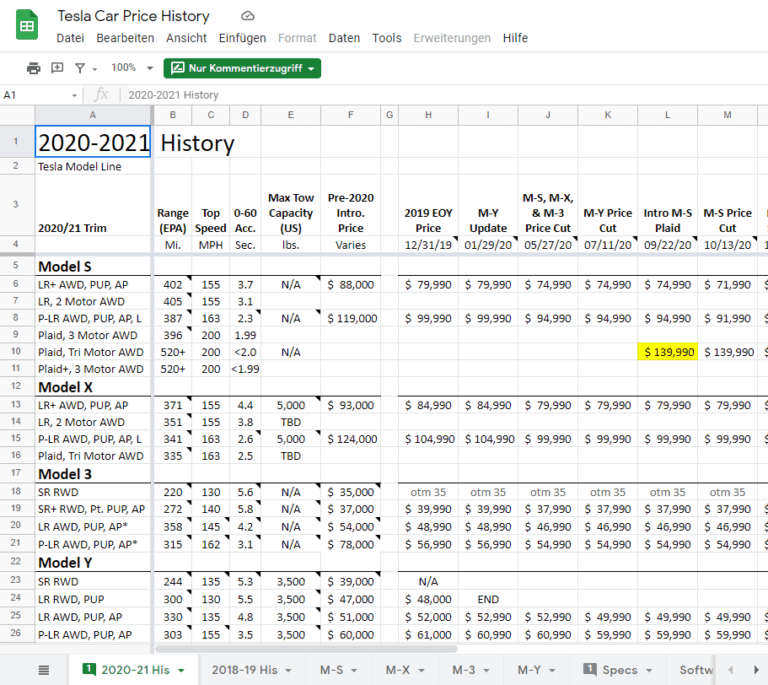Click the filter funnel icon
This screenshot has width=768, height=685.
tap(80, 68)
